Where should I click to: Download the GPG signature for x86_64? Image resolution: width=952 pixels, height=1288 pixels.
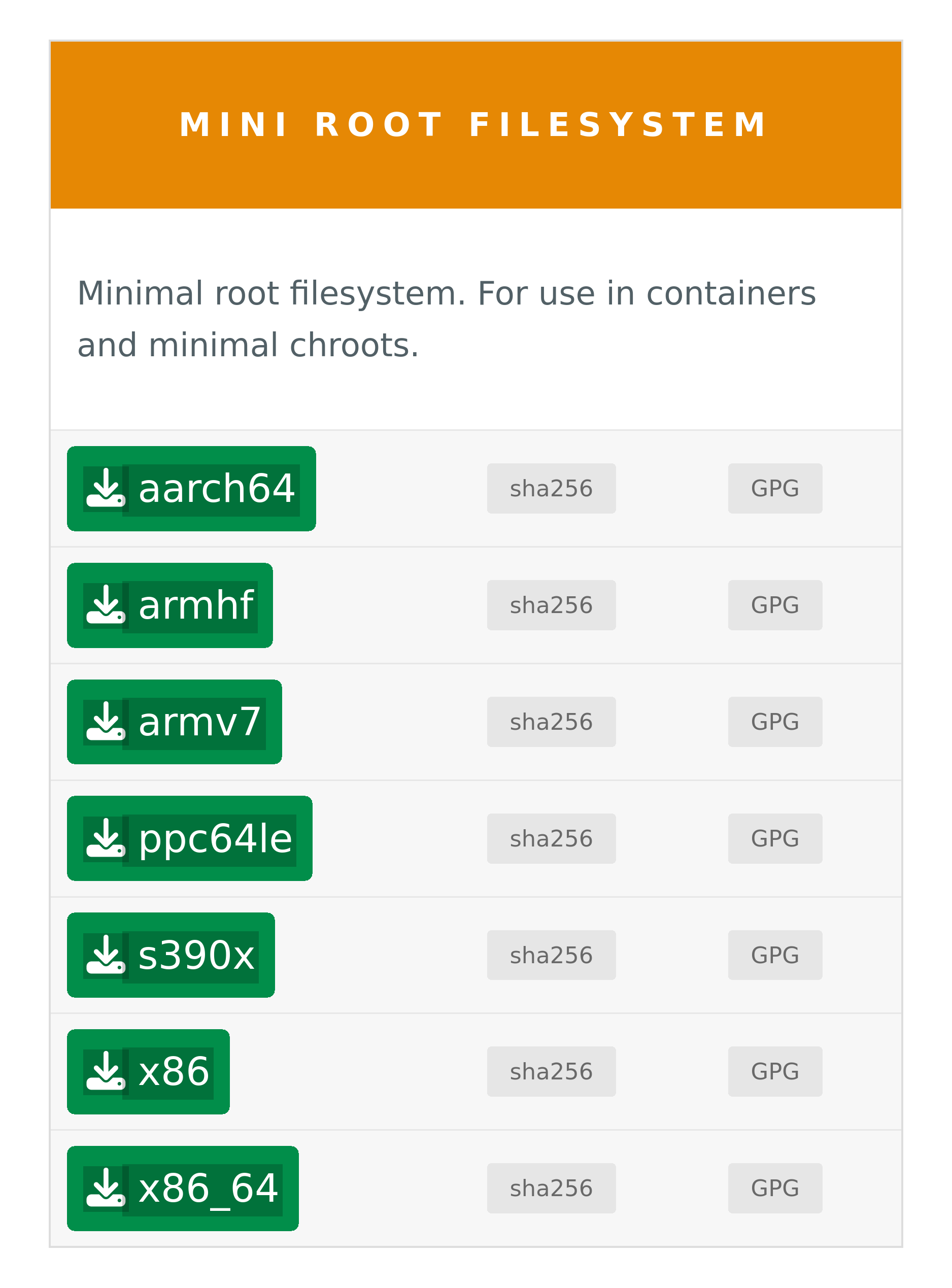tap(774, 1189)
